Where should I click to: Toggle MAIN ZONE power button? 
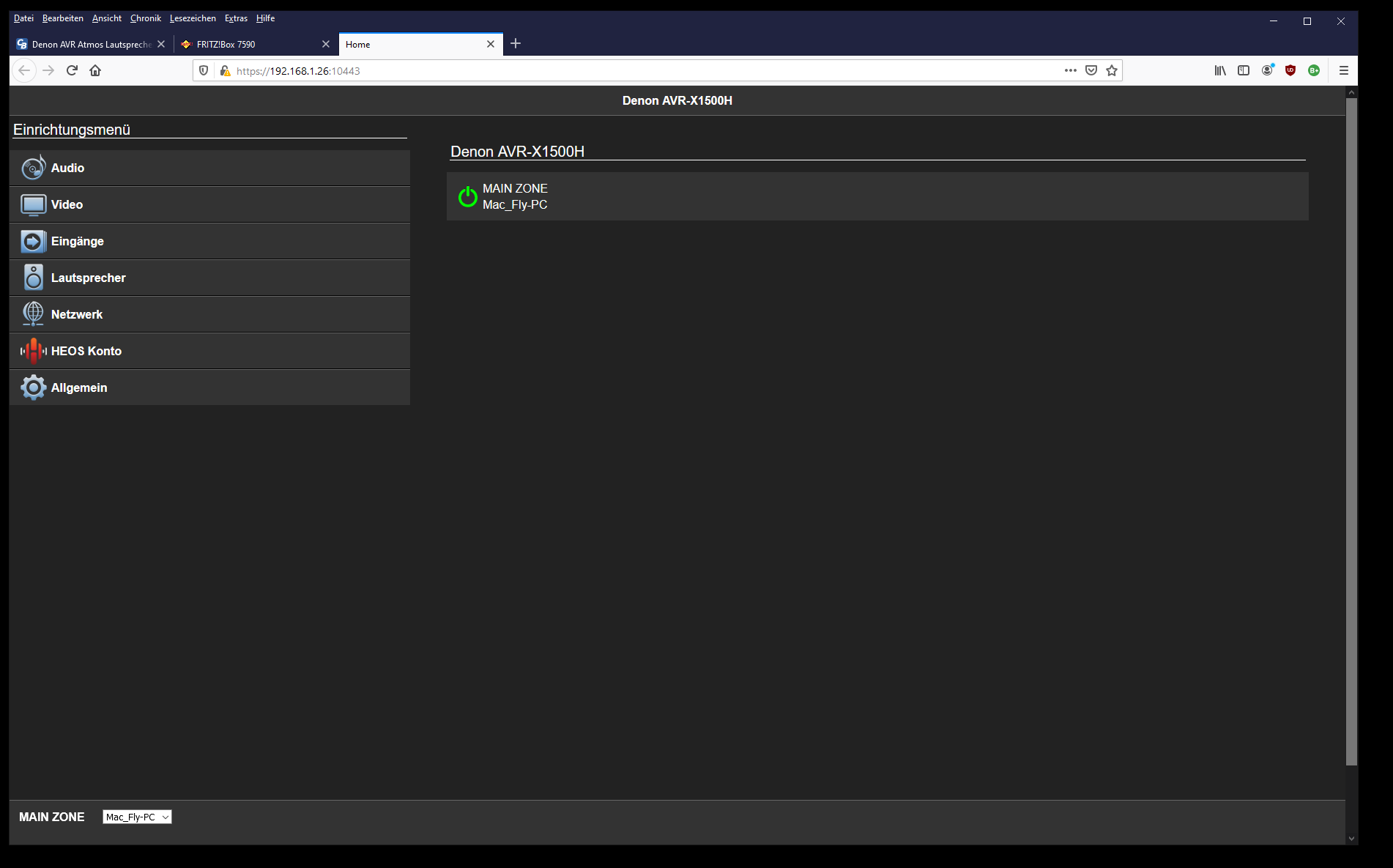pyautogui.click(x=467, y=196)
